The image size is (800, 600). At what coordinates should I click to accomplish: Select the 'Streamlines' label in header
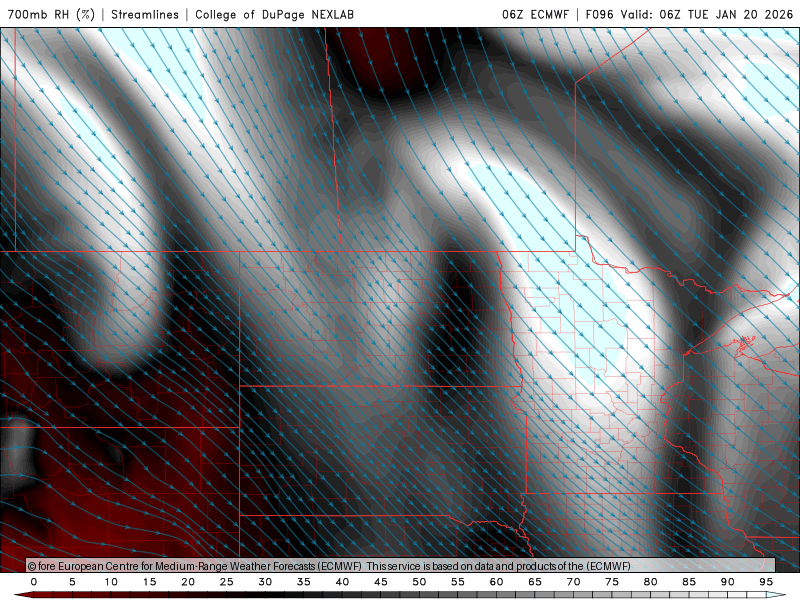pyautogui.click(x=145, y=14)
